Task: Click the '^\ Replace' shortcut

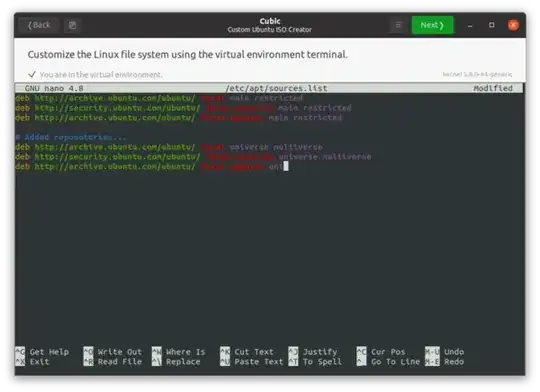Action: click(176, 362)
